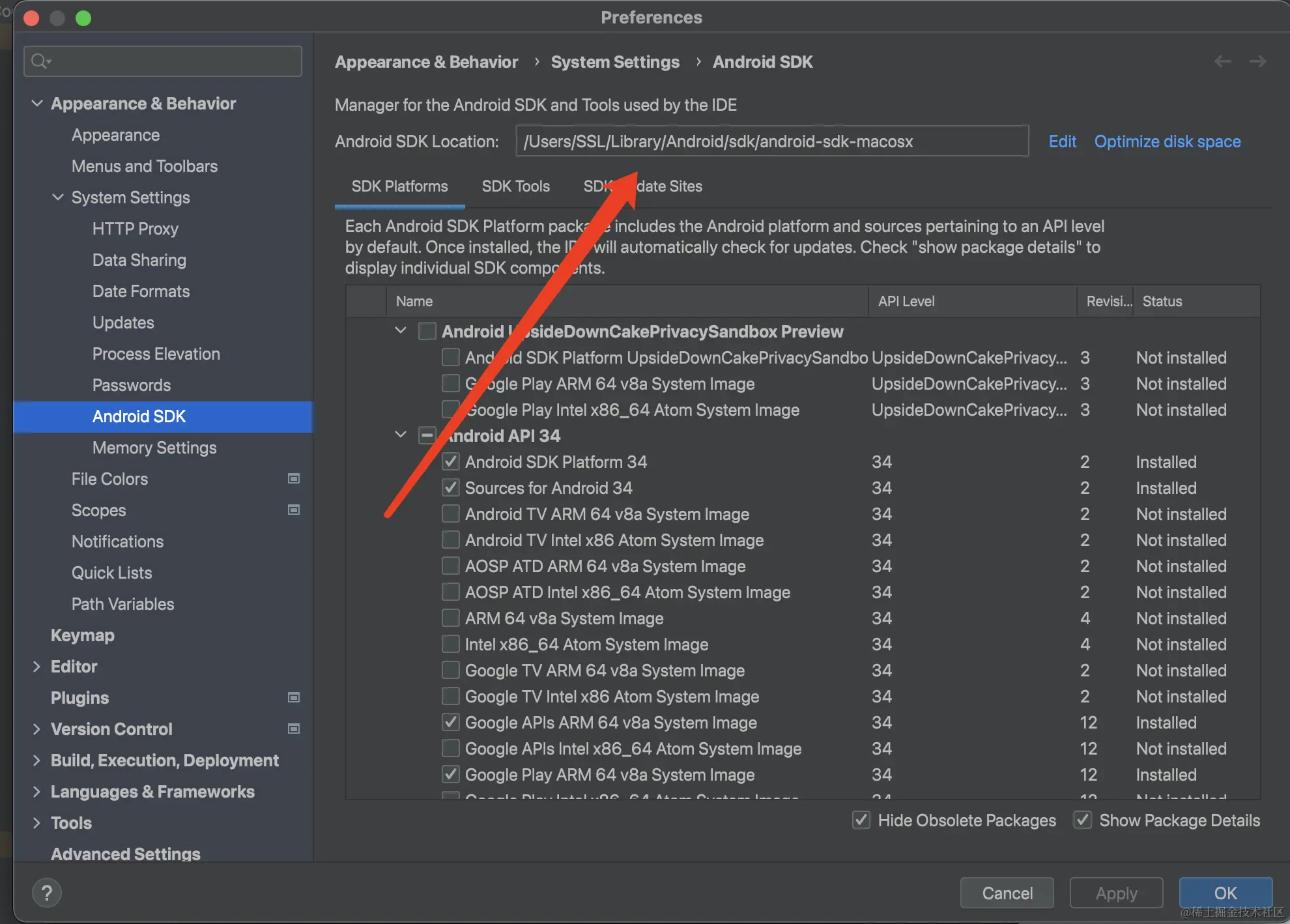Viewport: 1290px width, 924px height.
Task: Click the Android SDK Location field
Action: coord(771,141)
